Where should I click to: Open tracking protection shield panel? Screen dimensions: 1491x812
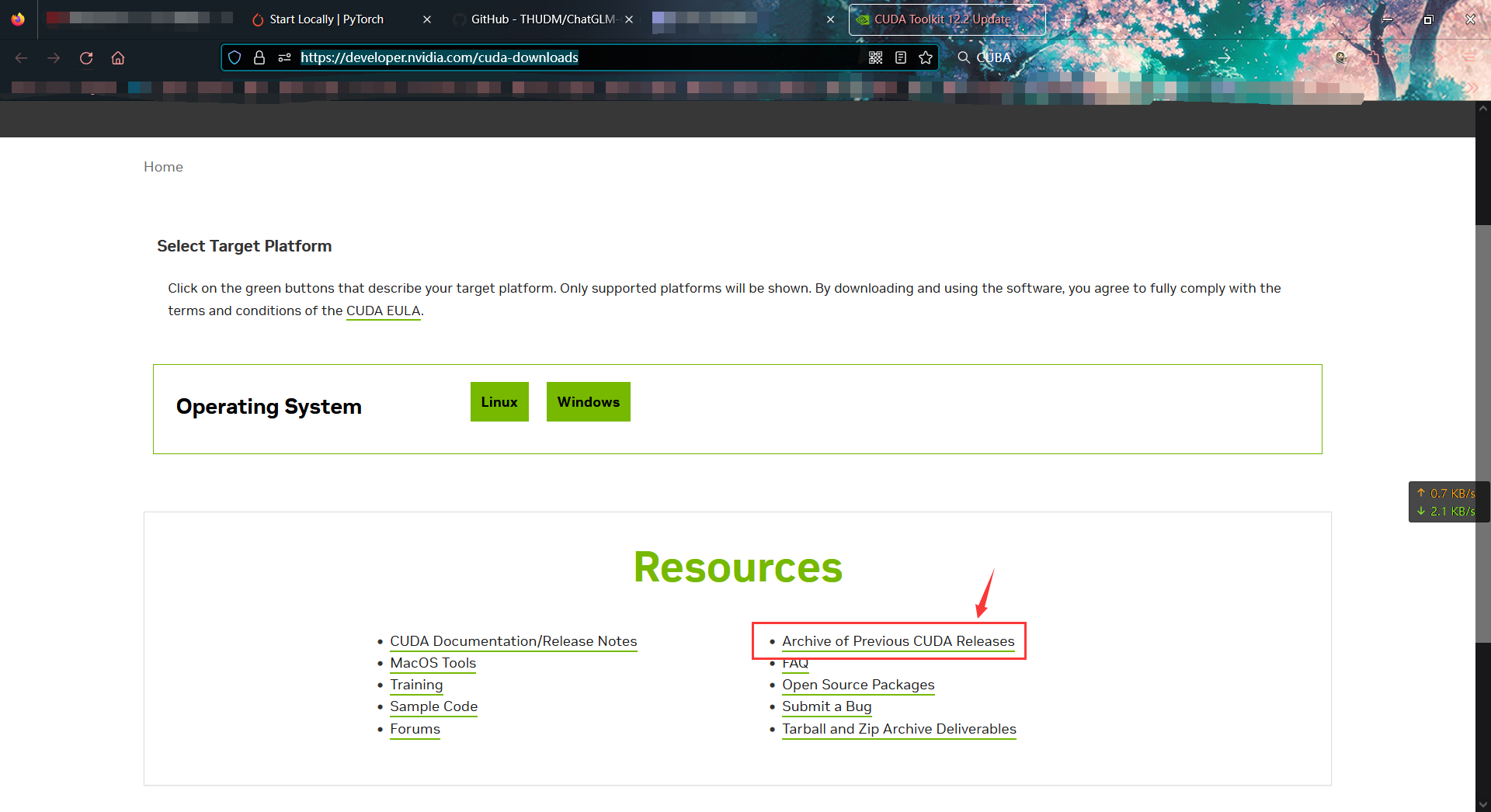click(x=235, y=57)
